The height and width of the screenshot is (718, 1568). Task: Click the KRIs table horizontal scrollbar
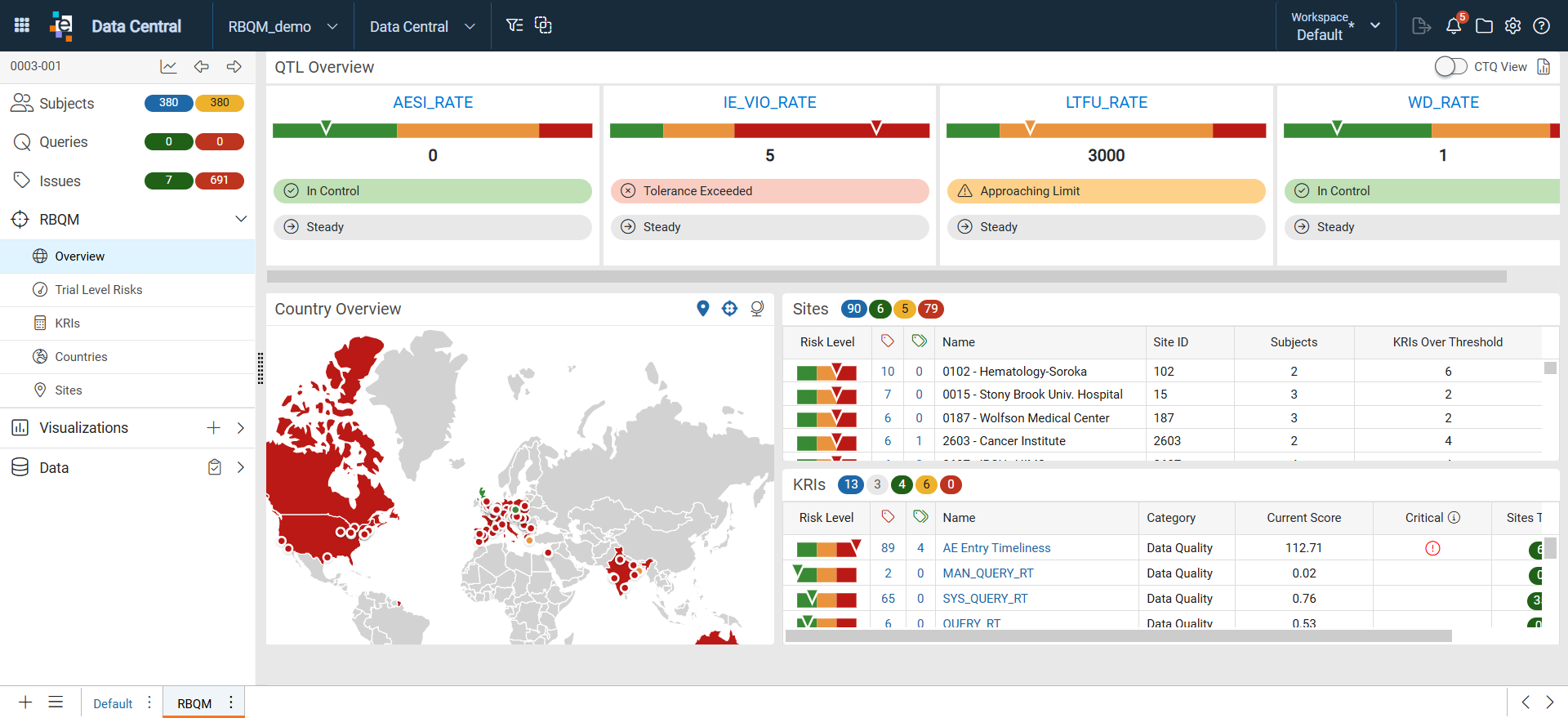coord(1118,635)
